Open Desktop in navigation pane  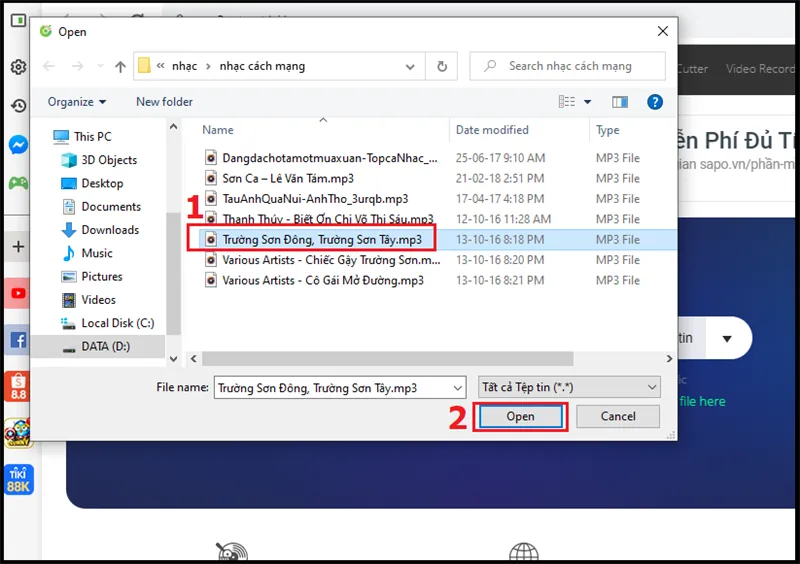92,183
